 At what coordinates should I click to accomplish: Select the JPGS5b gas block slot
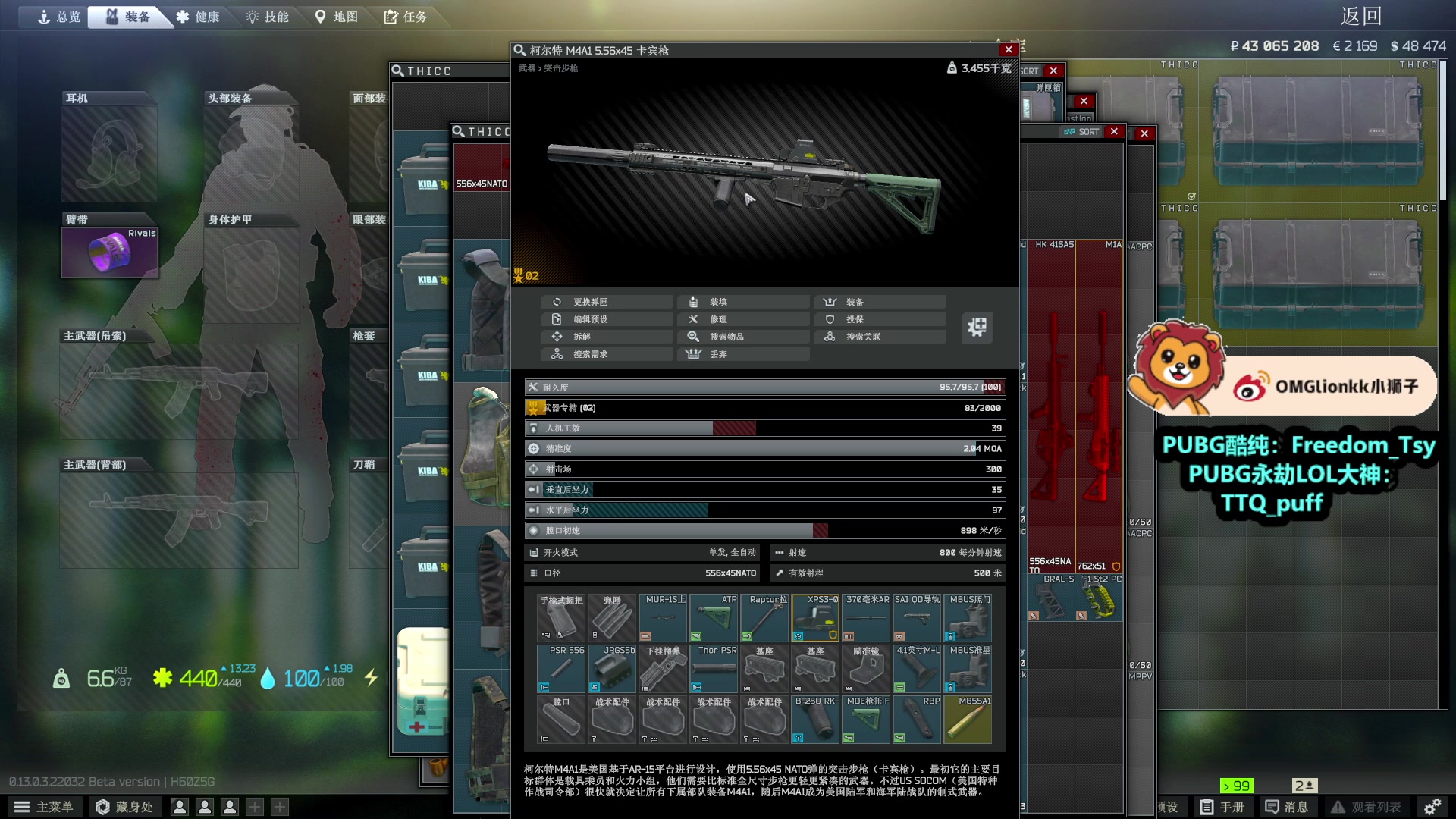coord(612,669)
